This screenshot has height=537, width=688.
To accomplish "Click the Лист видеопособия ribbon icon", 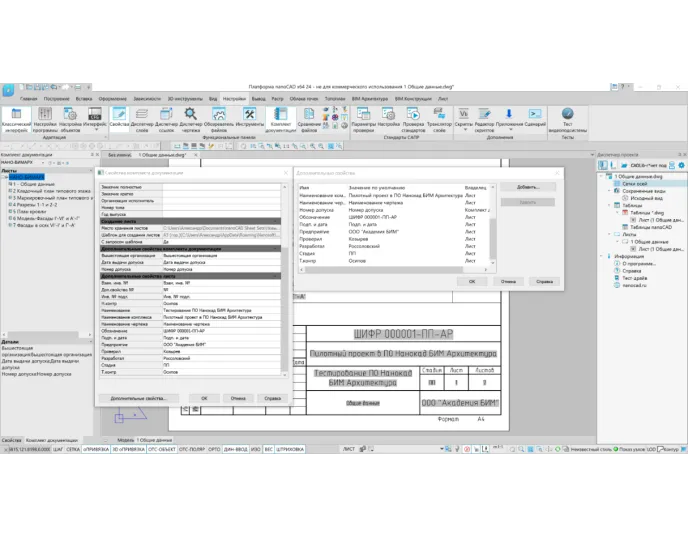I will pos(567,120).
